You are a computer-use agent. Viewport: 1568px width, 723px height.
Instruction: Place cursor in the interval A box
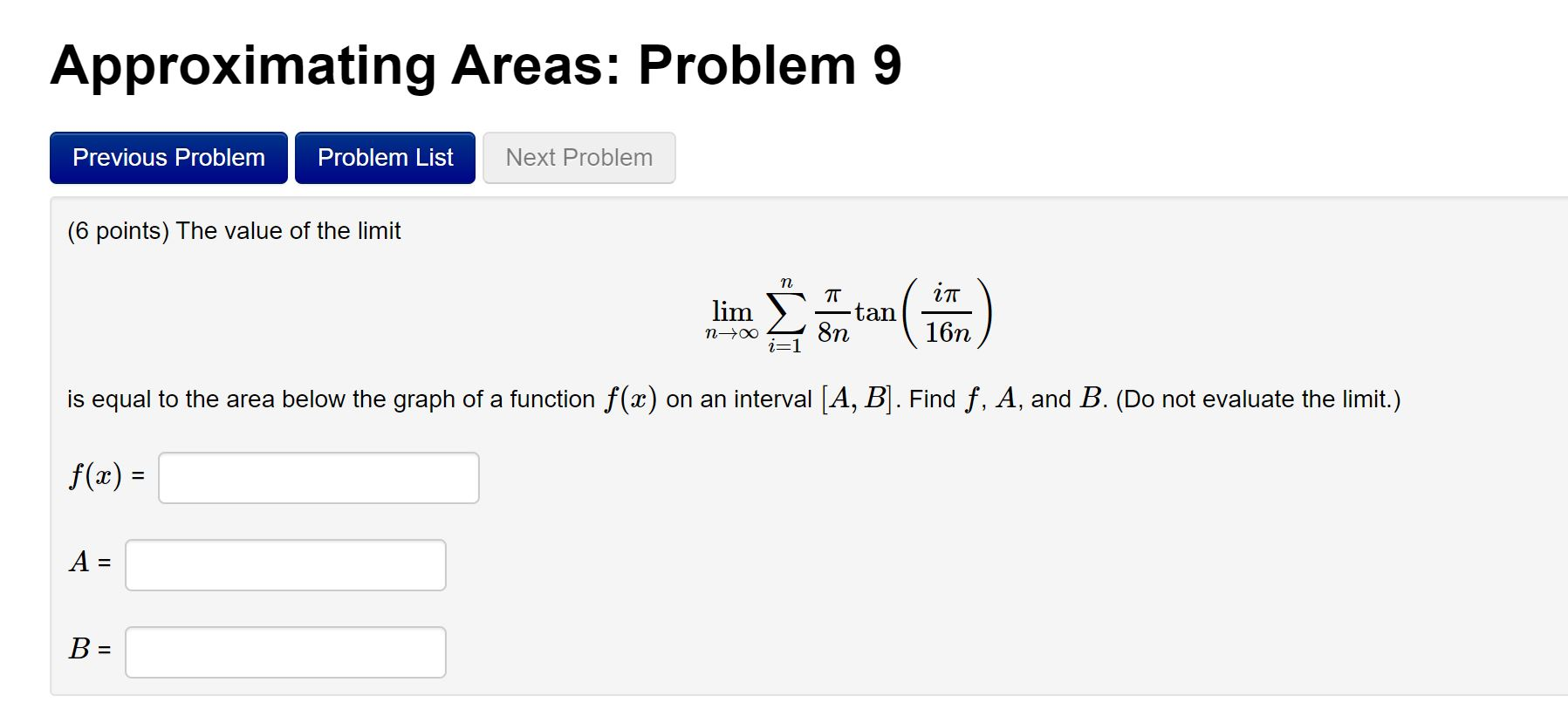284,565
